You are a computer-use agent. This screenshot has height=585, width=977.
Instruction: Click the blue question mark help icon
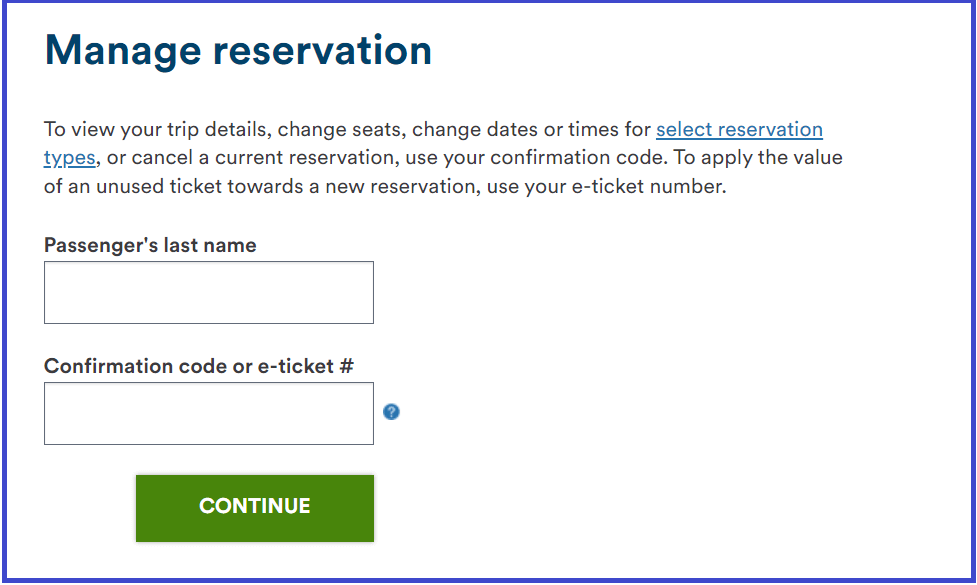tap(391, 412)
